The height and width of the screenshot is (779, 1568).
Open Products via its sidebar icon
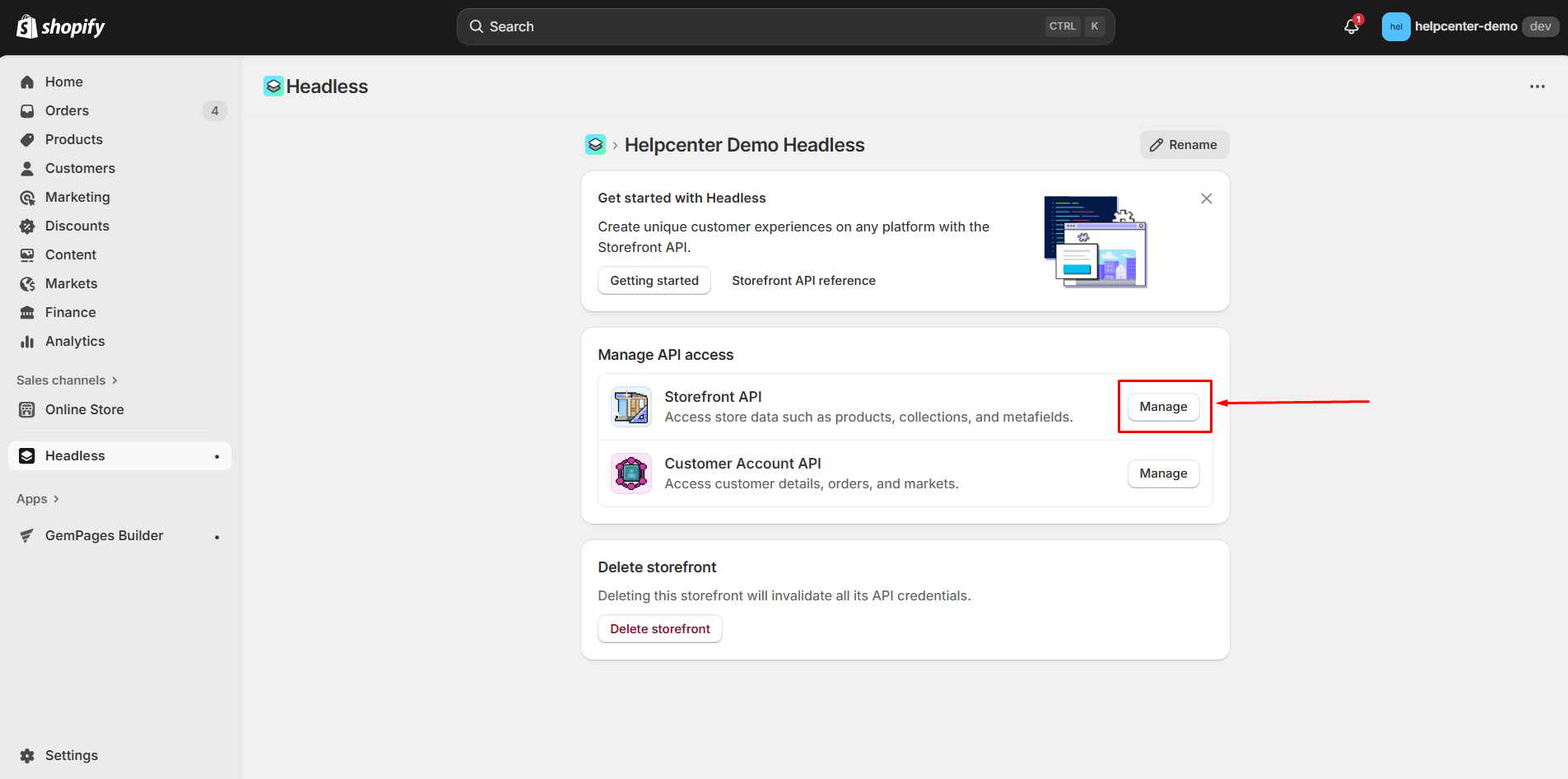27,139
